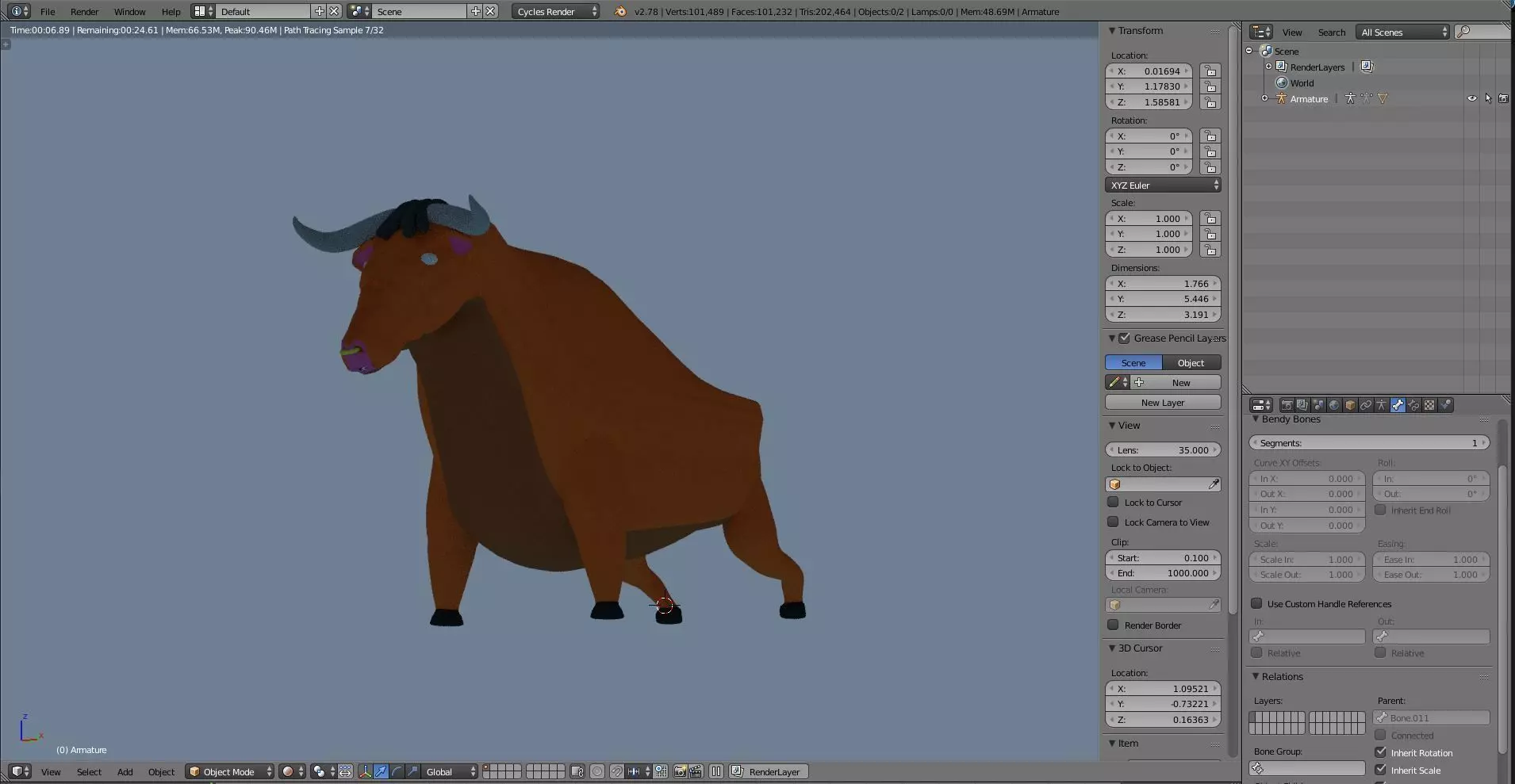
Task: Click the OpenGL render animation clapper icon
Action: [x=696, y=771]
